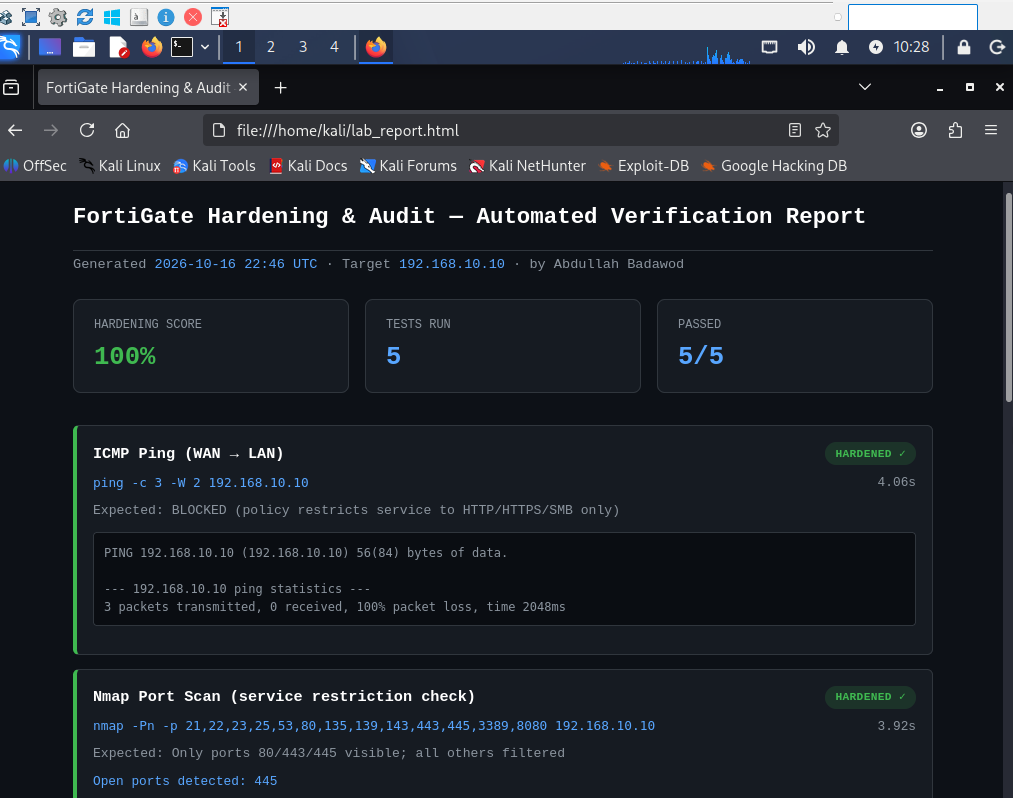
Task: Switch to workspace 3
Action: [x=302, y=47]
